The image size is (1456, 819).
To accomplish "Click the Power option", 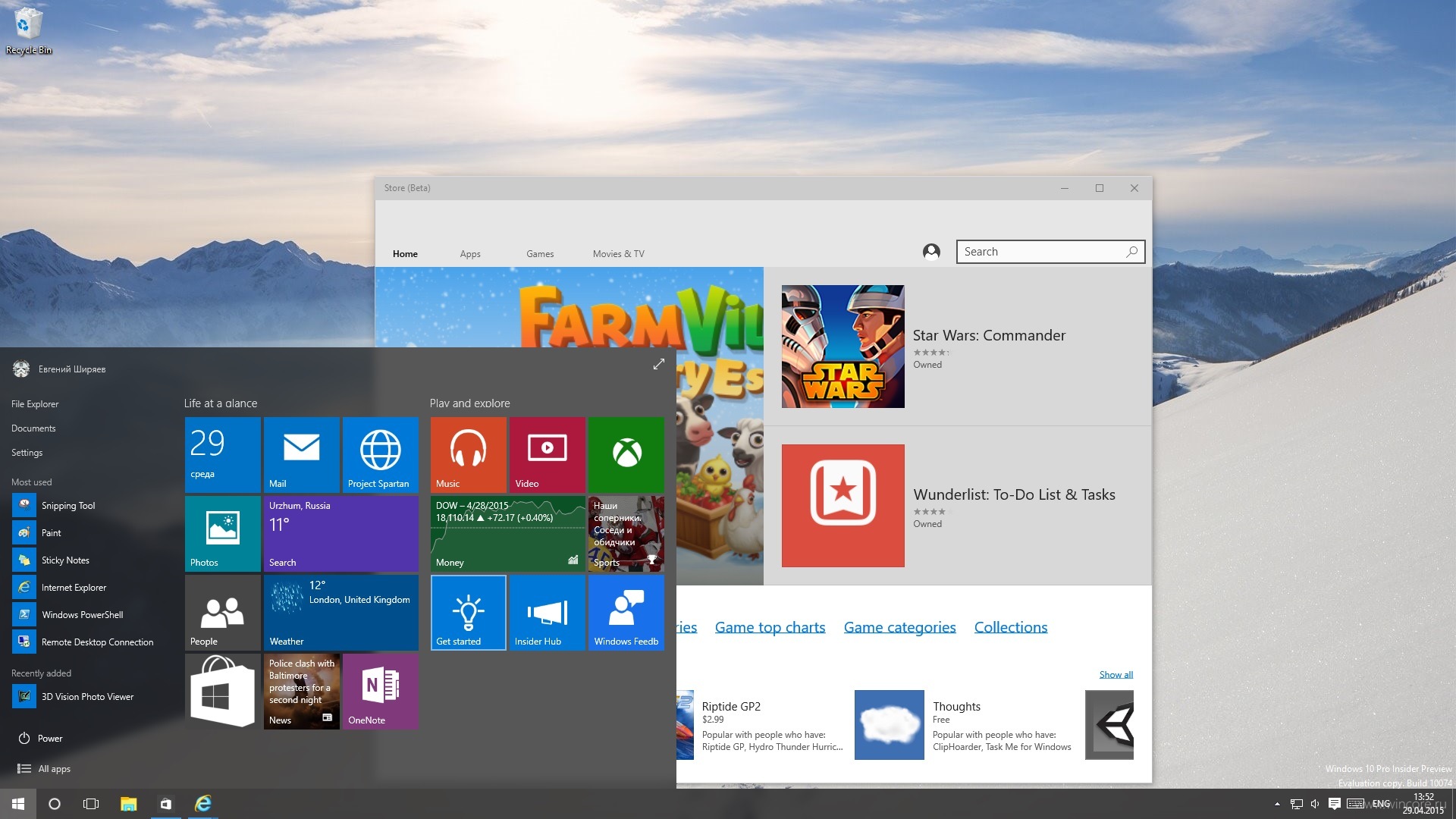I will click(40, 739).
